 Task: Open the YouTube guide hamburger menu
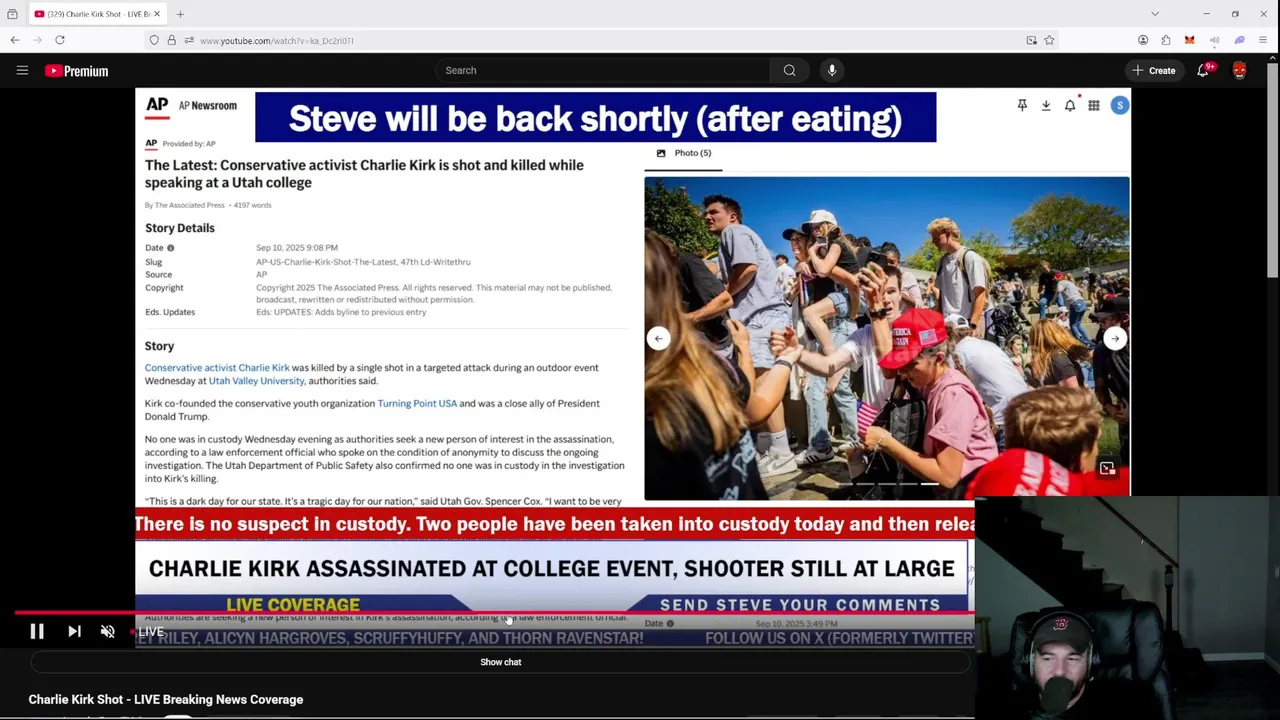(22, 70)
